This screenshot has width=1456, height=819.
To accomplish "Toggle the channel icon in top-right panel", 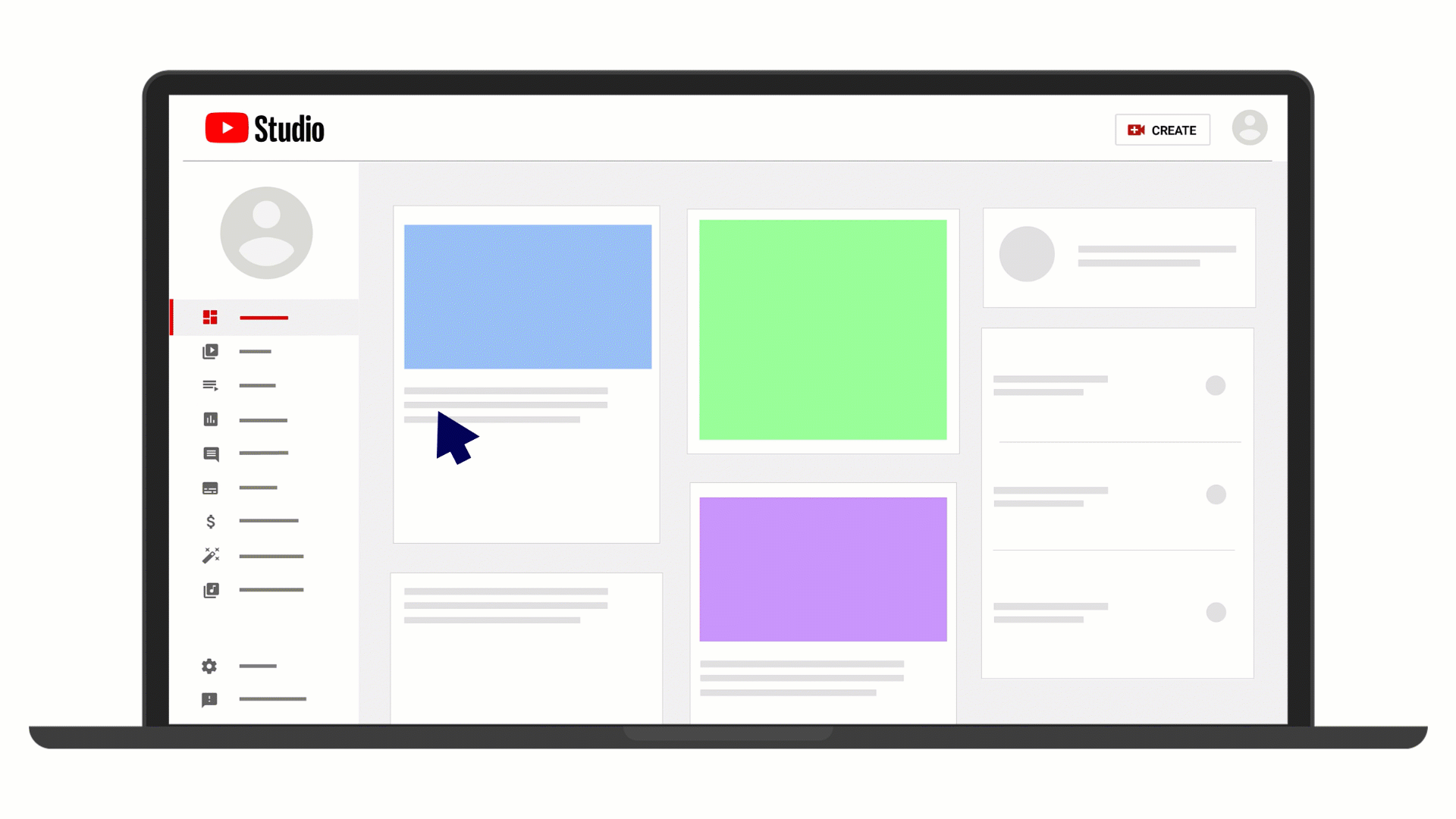I will point(1028,254).
